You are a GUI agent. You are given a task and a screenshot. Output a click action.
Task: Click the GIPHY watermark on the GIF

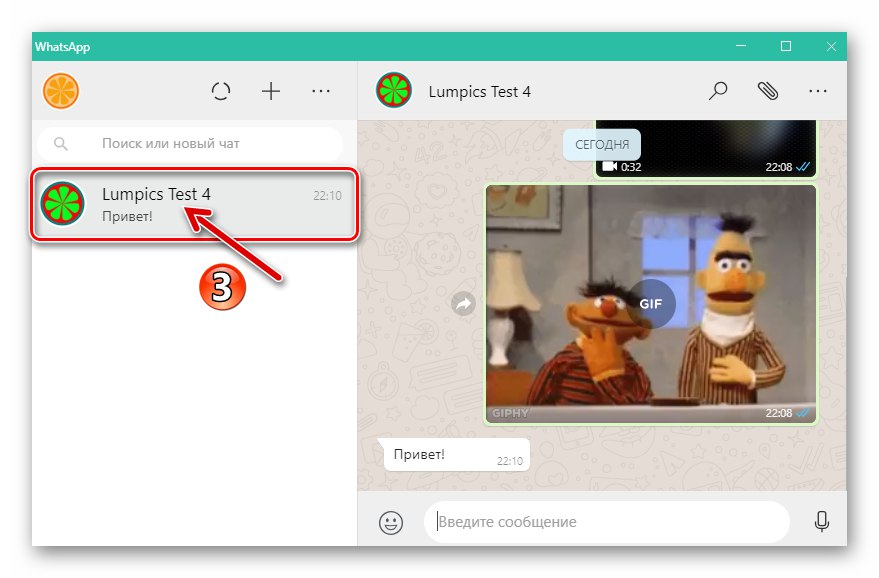click(x=510, y=411)
